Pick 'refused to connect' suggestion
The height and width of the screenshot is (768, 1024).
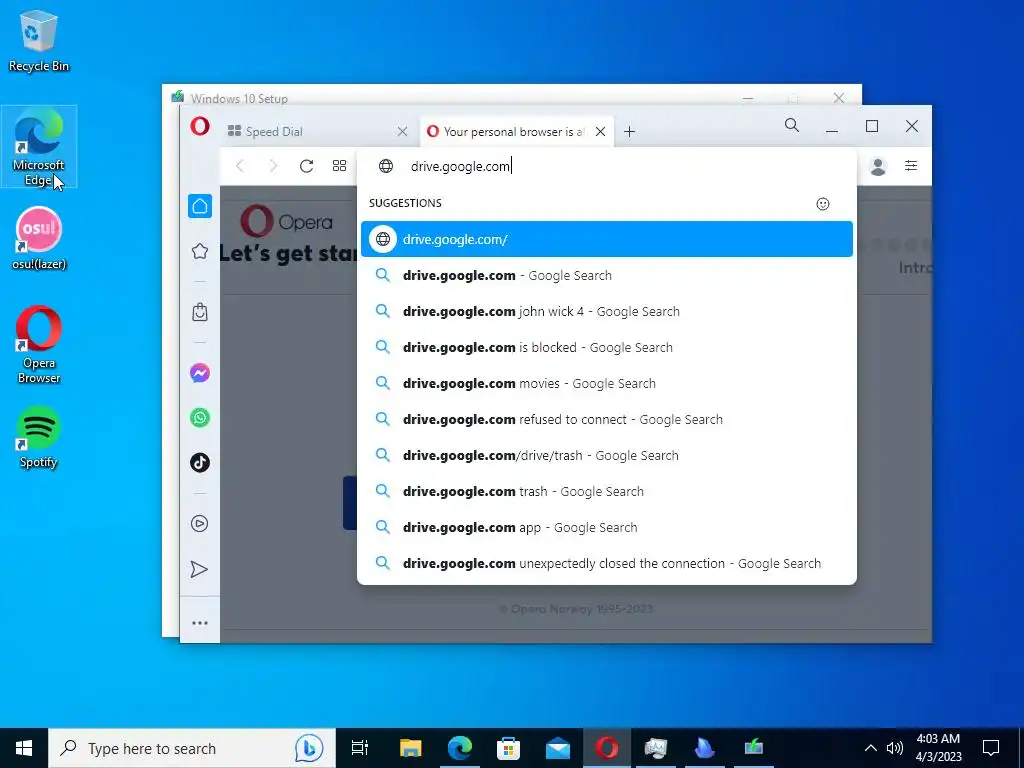[607, 419]
